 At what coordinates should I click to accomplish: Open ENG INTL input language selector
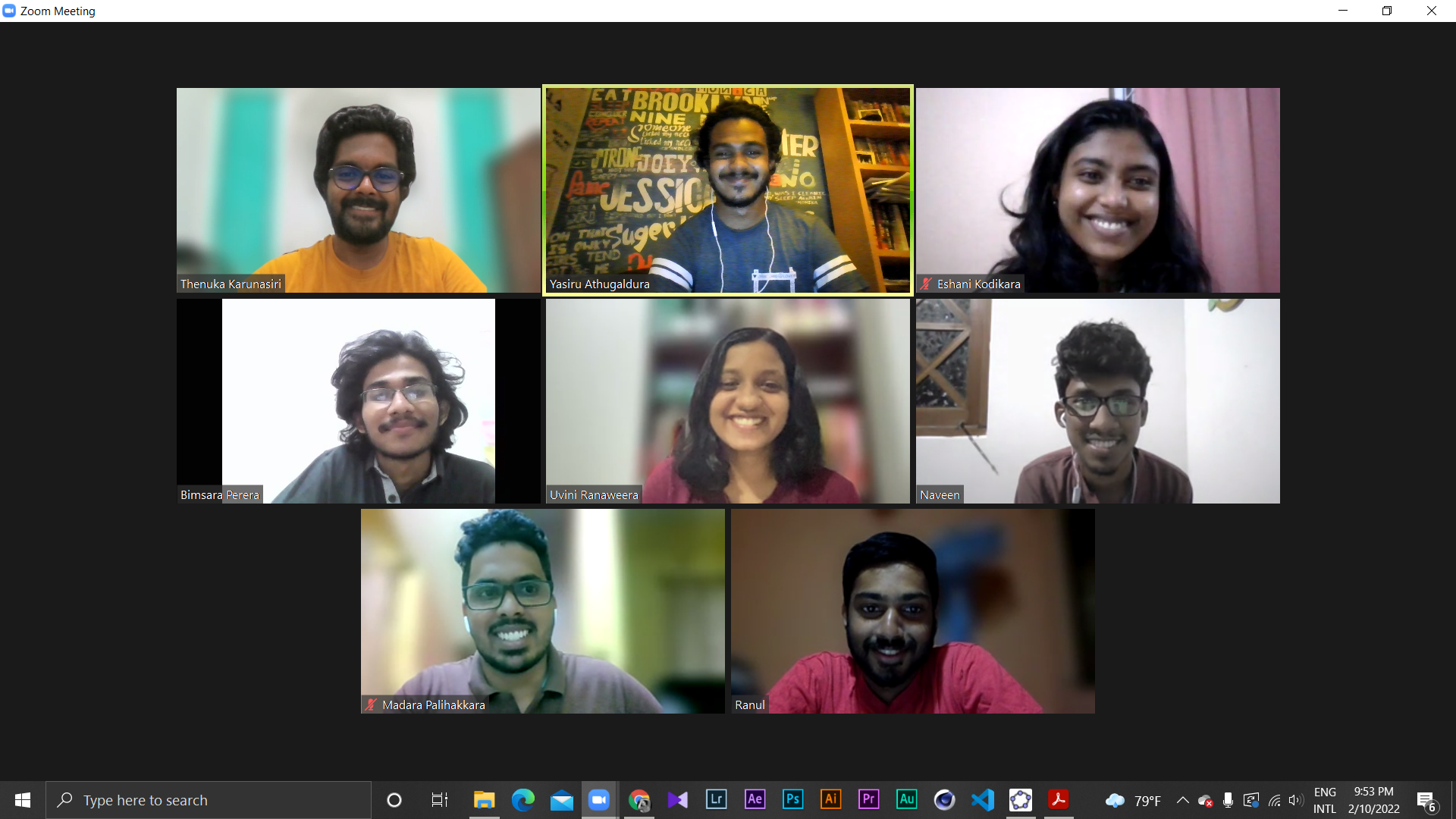tap(1325, 800)
